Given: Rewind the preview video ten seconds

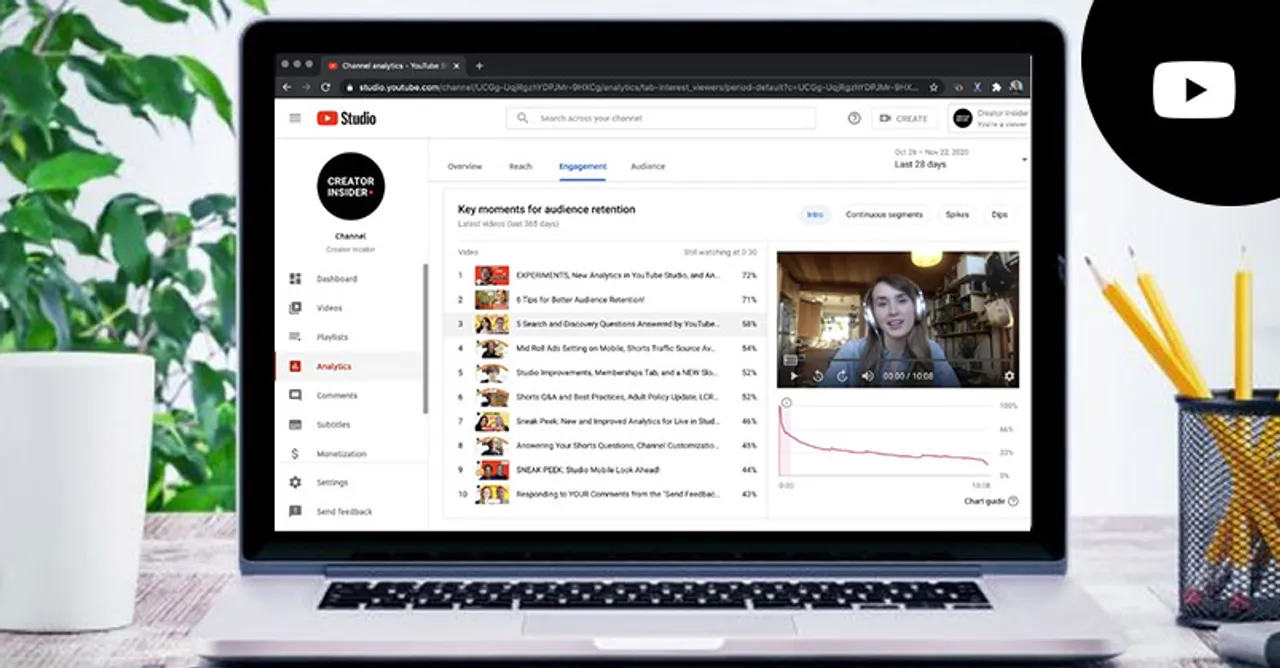Looking at the screenshot, I should 818,376.
